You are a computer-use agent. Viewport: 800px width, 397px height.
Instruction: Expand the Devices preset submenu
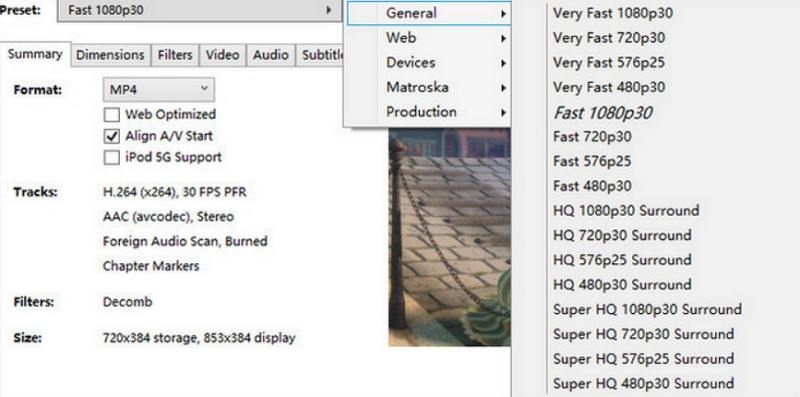click(x=428, y=63)
